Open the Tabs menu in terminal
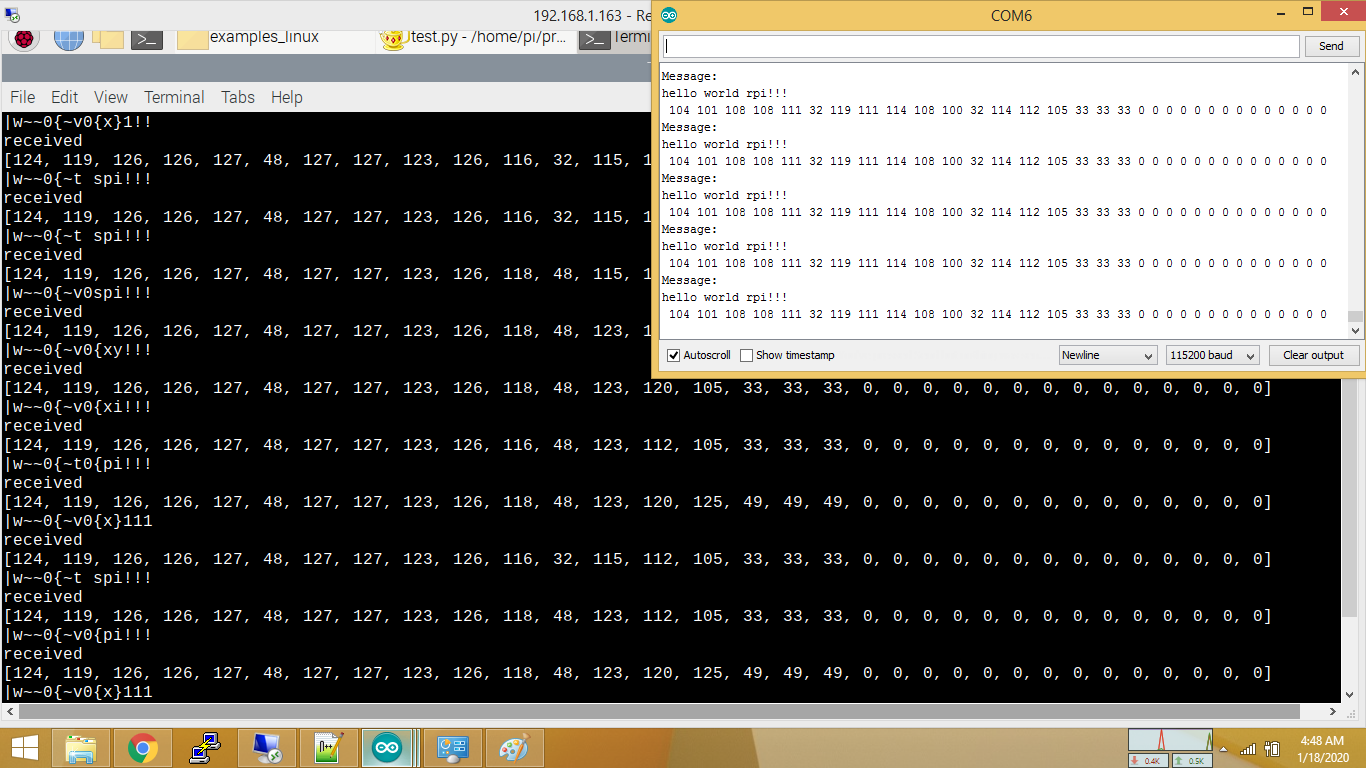This screenshot has width=1366, height=768. coord(238,97)
